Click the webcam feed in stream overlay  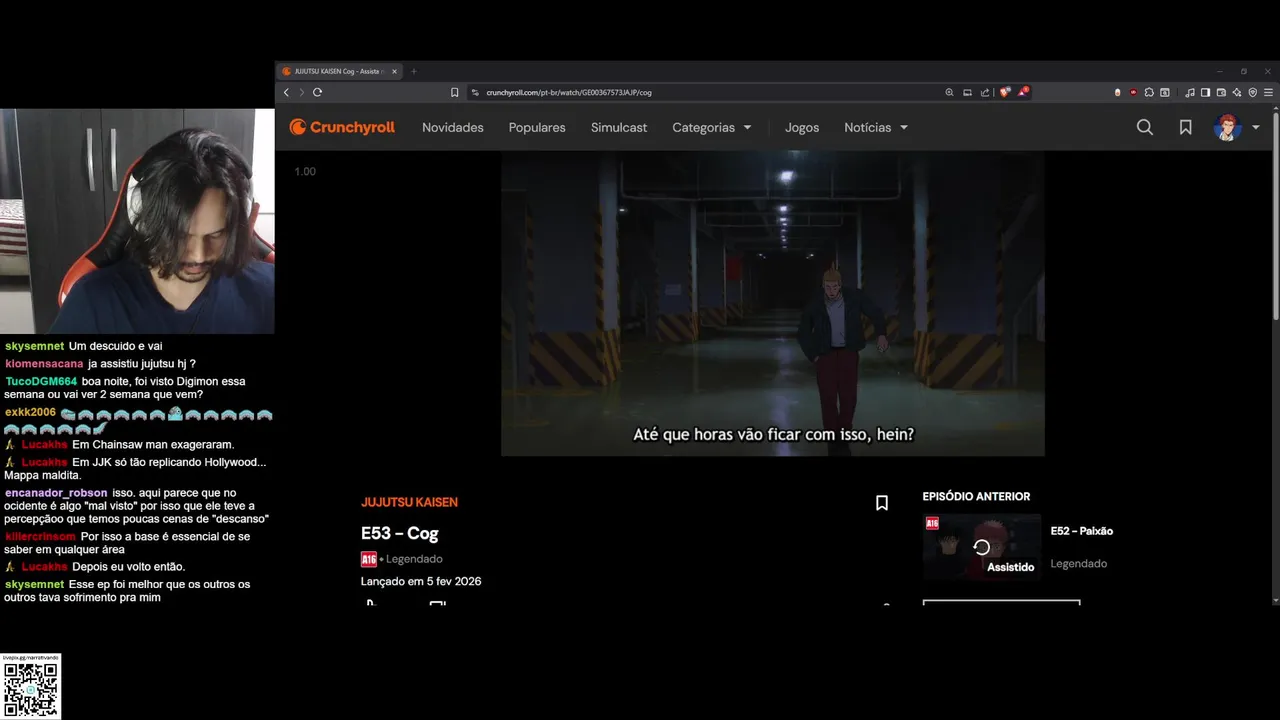[137, 221]
